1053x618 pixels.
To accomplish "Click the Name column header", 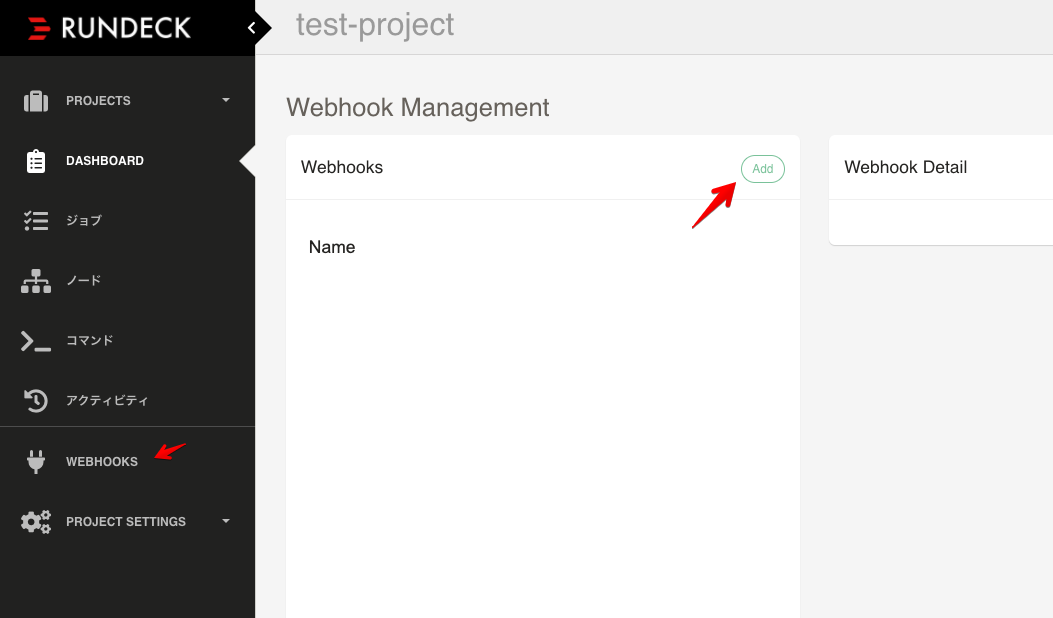I will click(332, 247).
